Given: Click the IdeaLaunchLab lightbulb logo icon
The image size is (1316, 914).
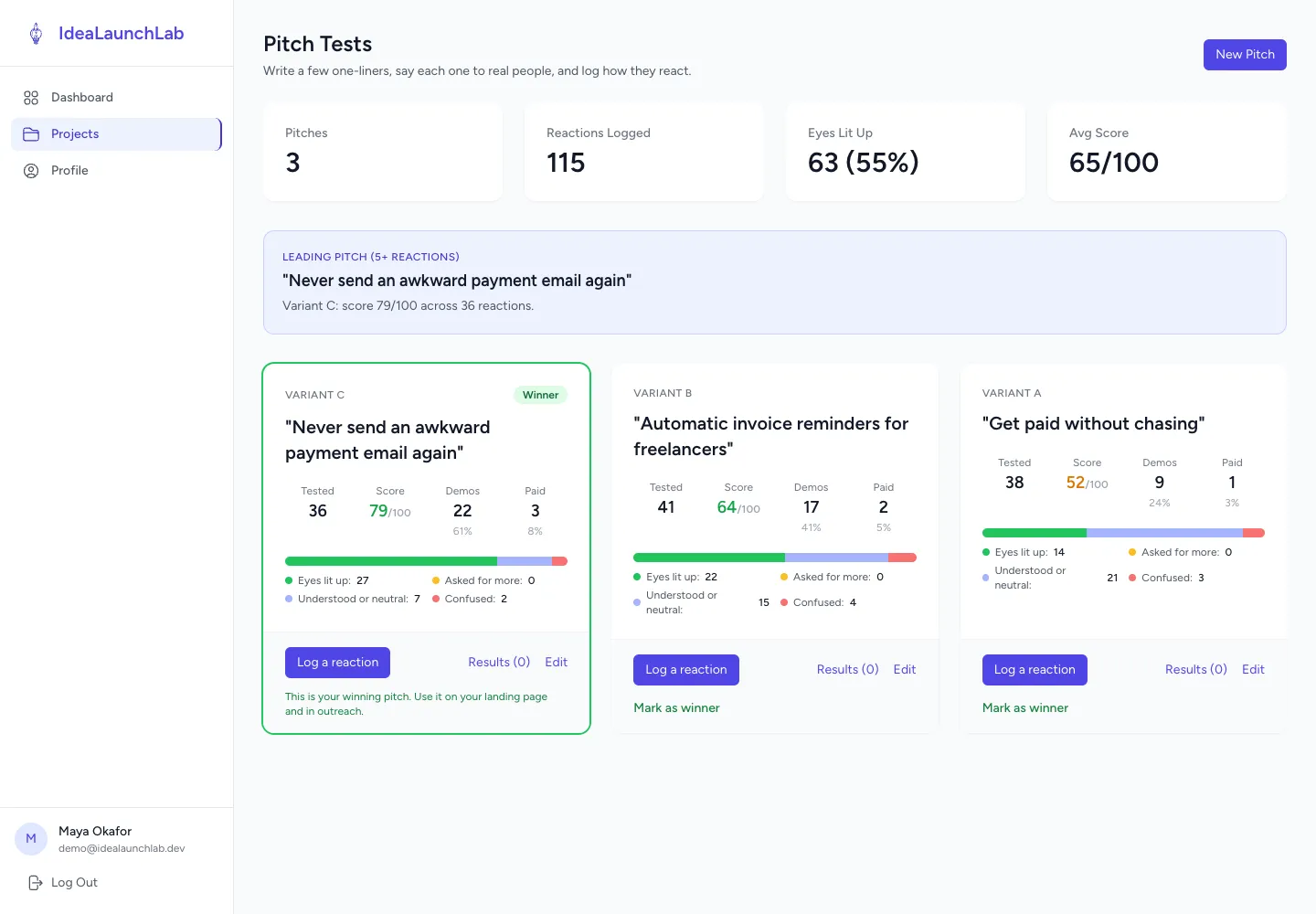Looking at the screenshot, I should [x=36, y=34].
